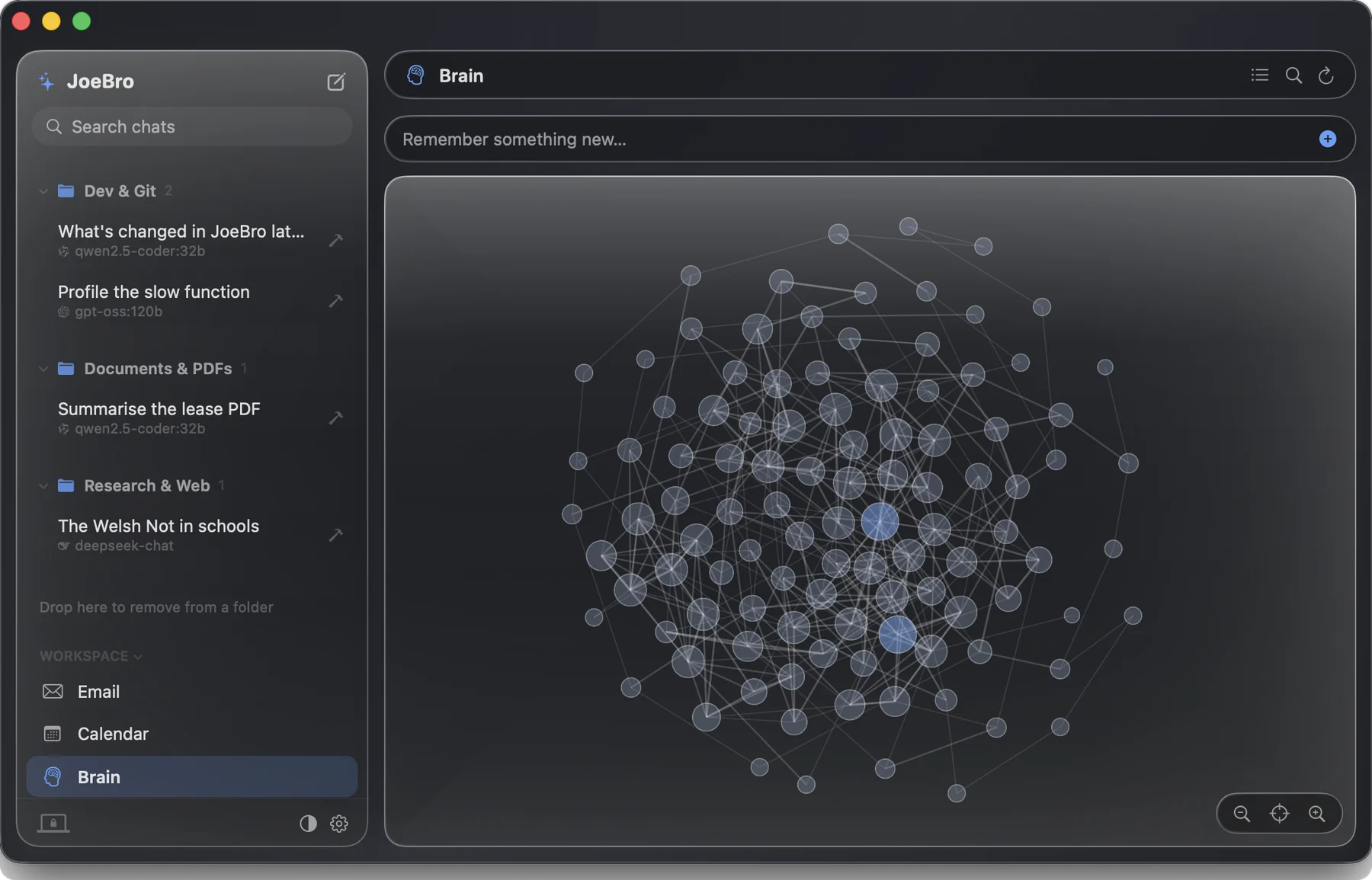Open 'What's changed in JoeBro lat...' chat

tap(181, 240)
